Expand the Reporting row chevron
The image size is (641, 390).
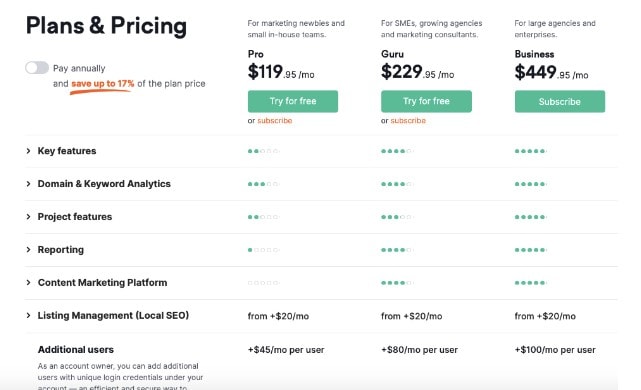[x=28, y=250]
